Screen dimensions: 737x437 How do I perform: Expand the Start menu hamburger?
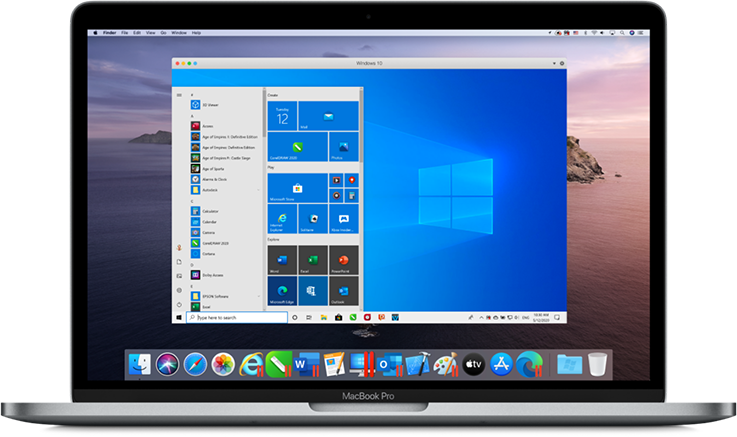pos(179,95)
